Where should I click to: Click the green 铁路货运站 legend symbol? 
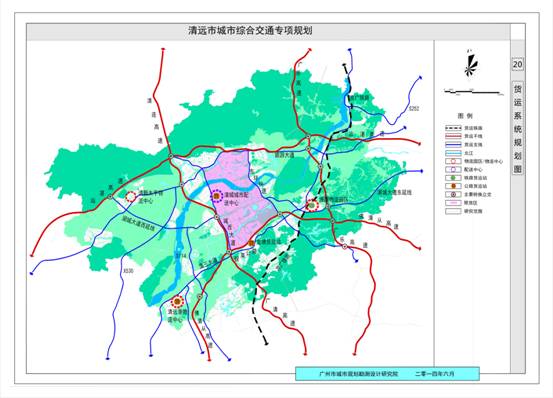coord(453,178)
